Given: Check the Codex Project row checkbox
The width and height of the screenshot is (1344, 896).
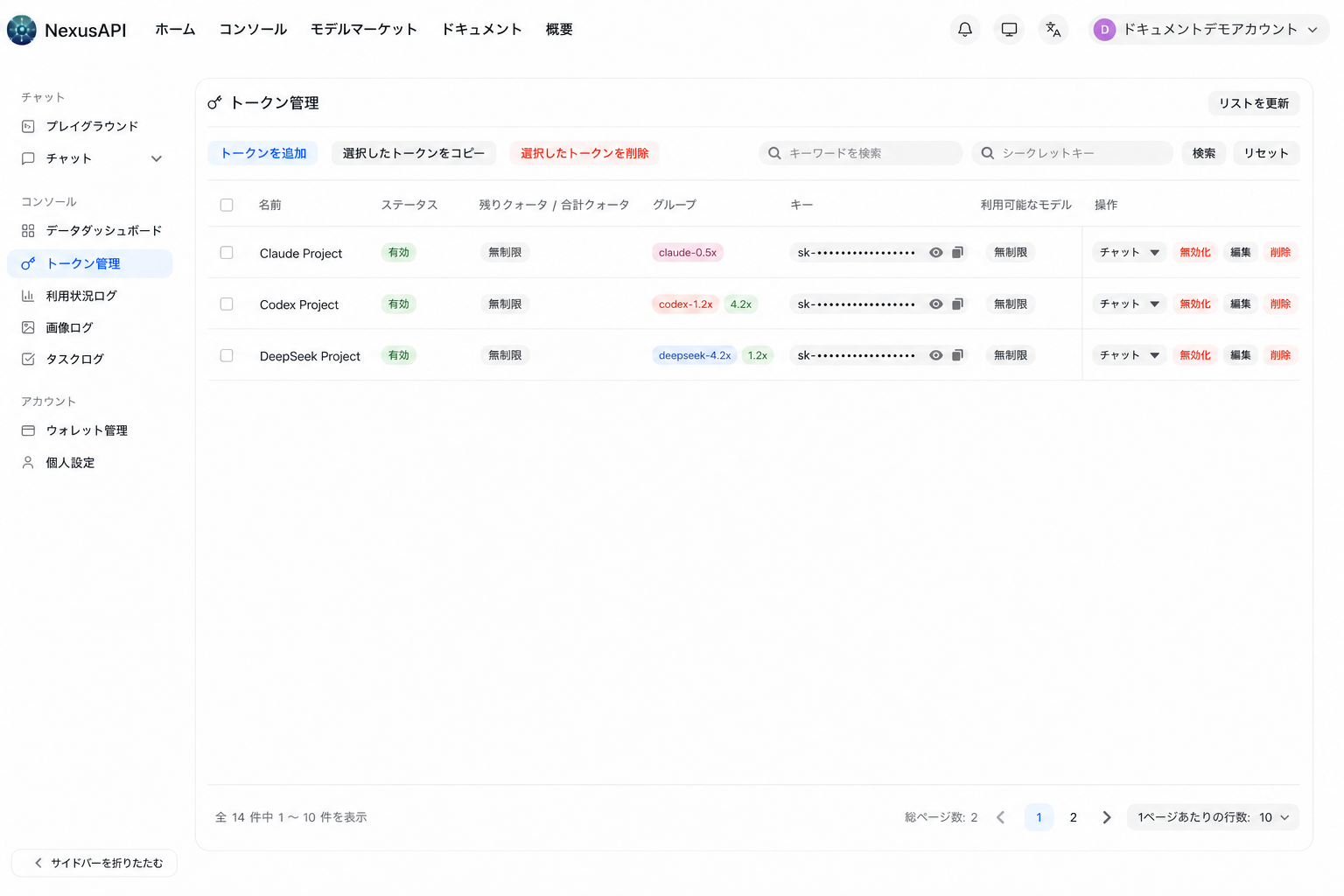Looking at the screenshot, I should 227,304.
